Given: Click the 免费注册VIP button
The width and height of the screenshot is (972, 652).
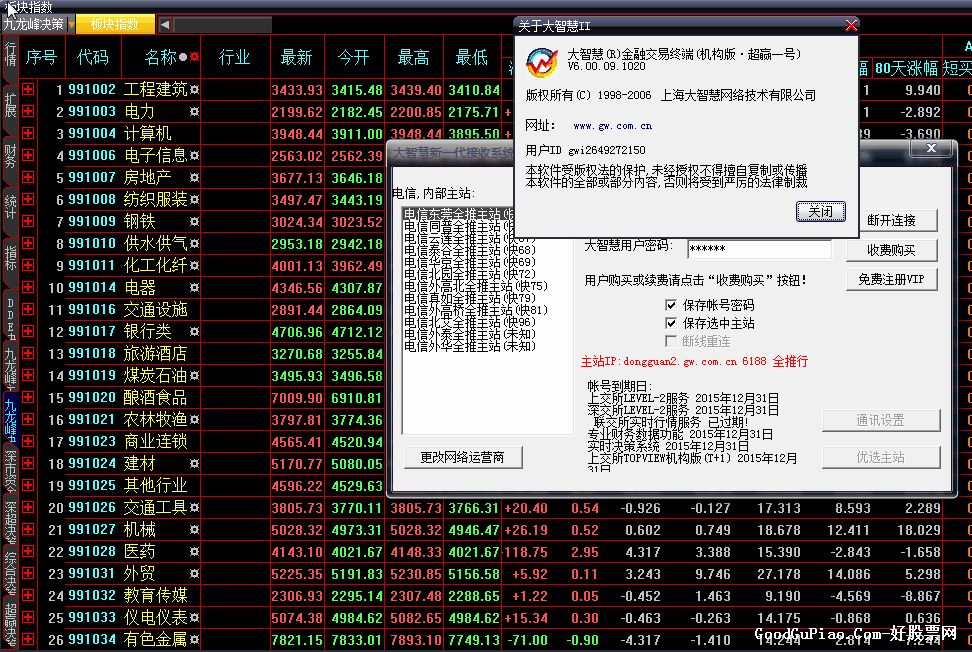Looking at the screenshot, I should pos(891,280).
